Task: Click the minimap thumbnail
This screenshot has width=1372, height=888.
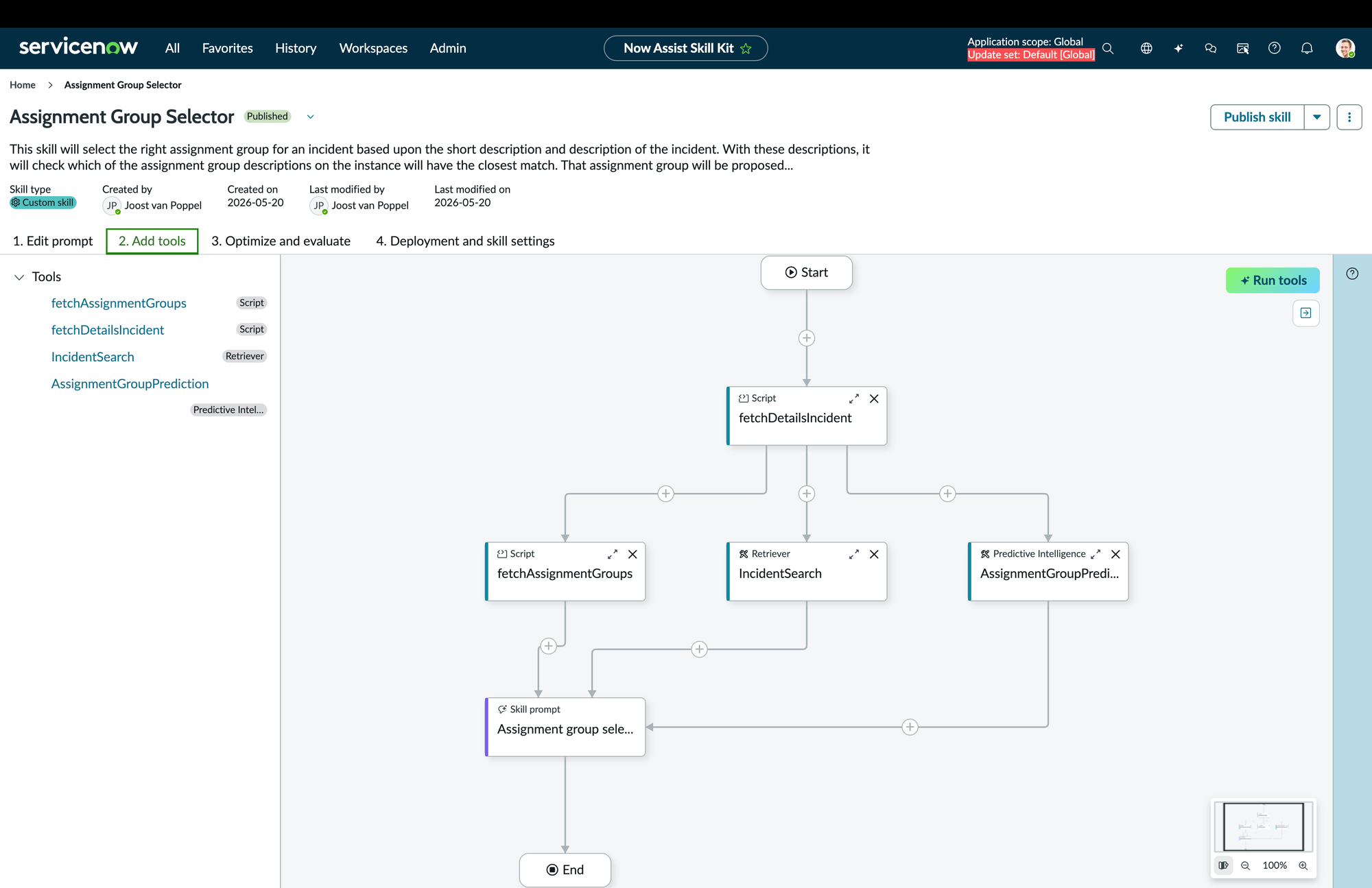Action: 1264,827
